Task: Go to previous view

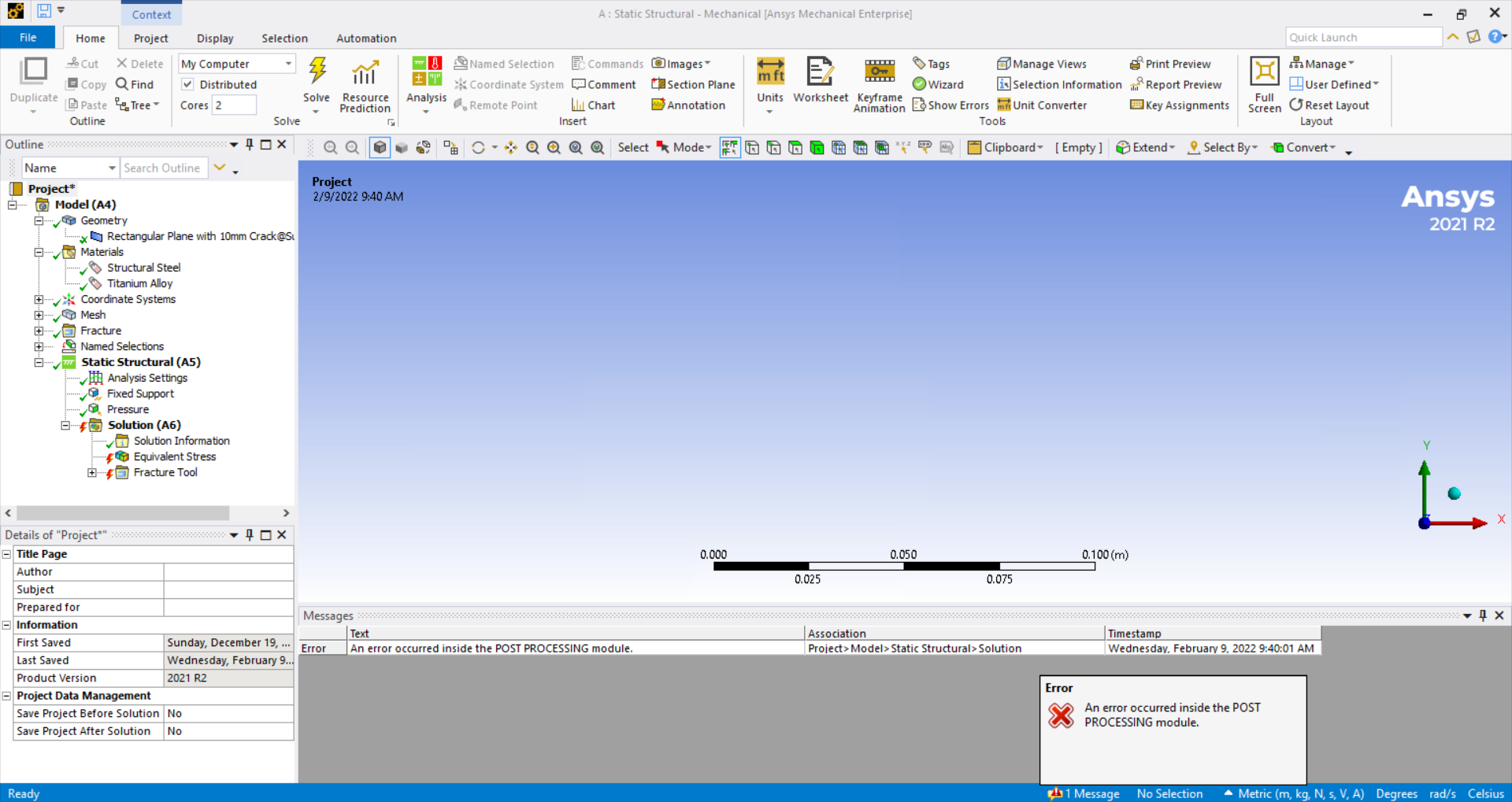Action: tap(331, 147)
